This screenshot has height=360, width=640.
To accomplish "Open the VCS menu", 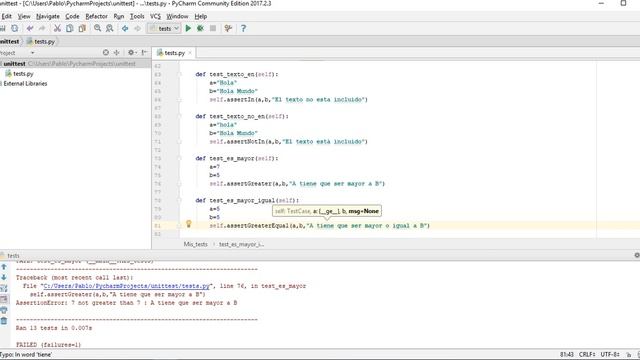I will pos(156,16).
